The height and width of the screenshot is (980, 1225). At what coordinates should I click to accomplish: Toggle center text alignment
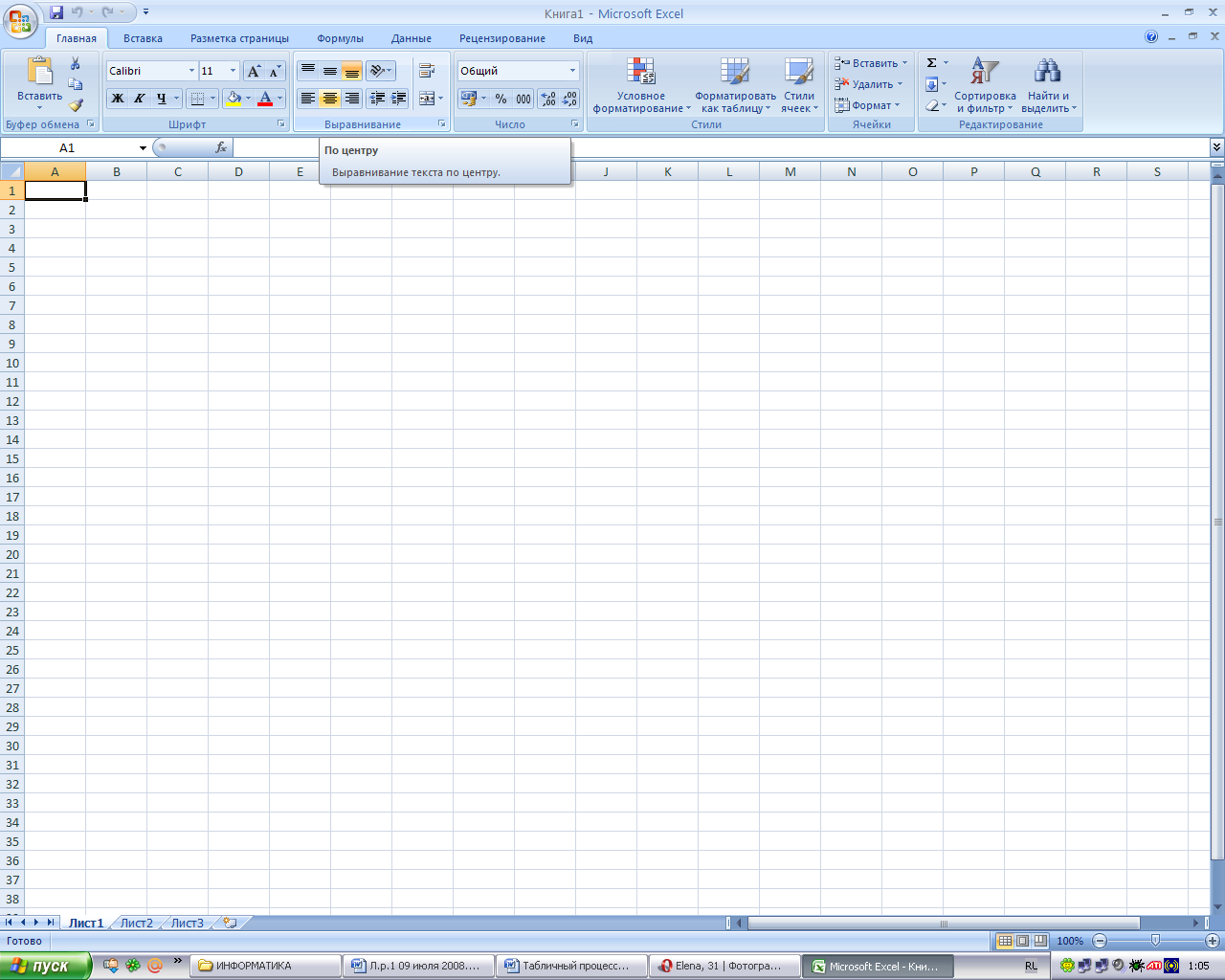329,98
